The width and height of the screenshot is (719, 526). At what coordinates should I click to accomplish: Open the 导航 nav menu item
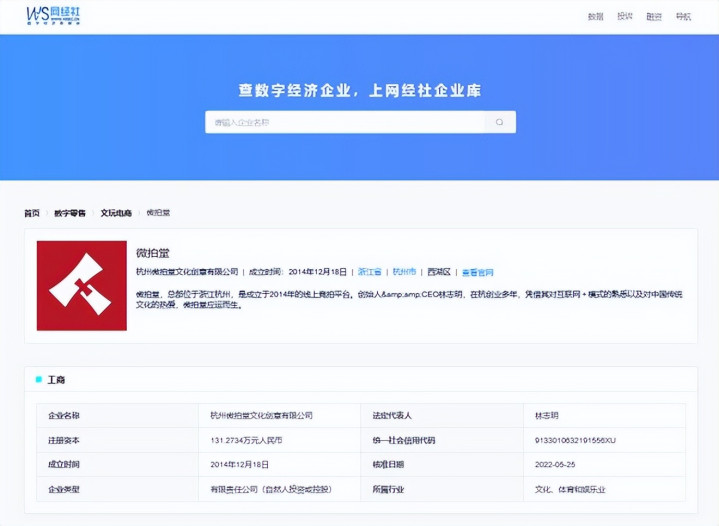(x=682, y=16)
